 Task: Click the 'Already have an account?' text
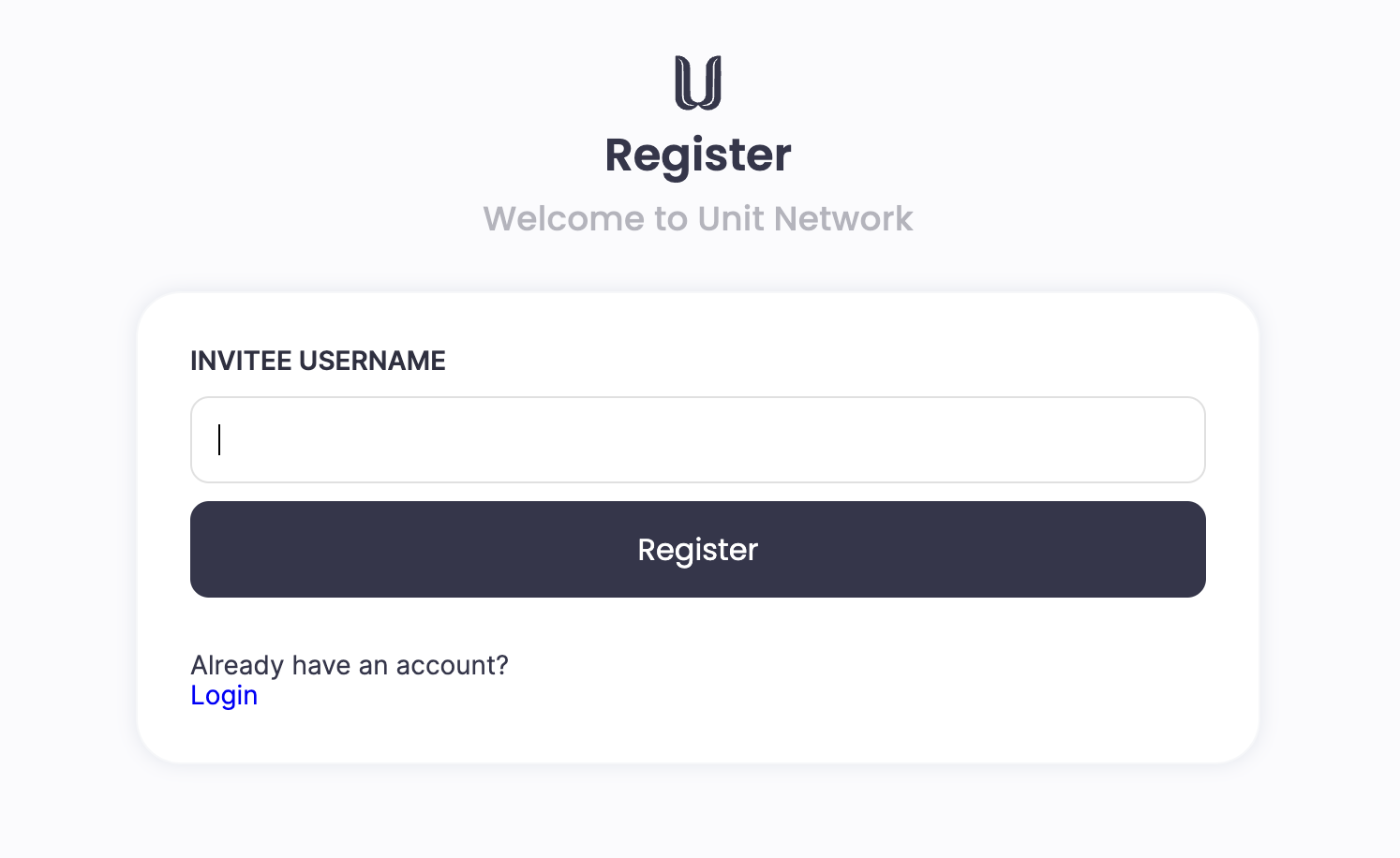tap(350, 665)
